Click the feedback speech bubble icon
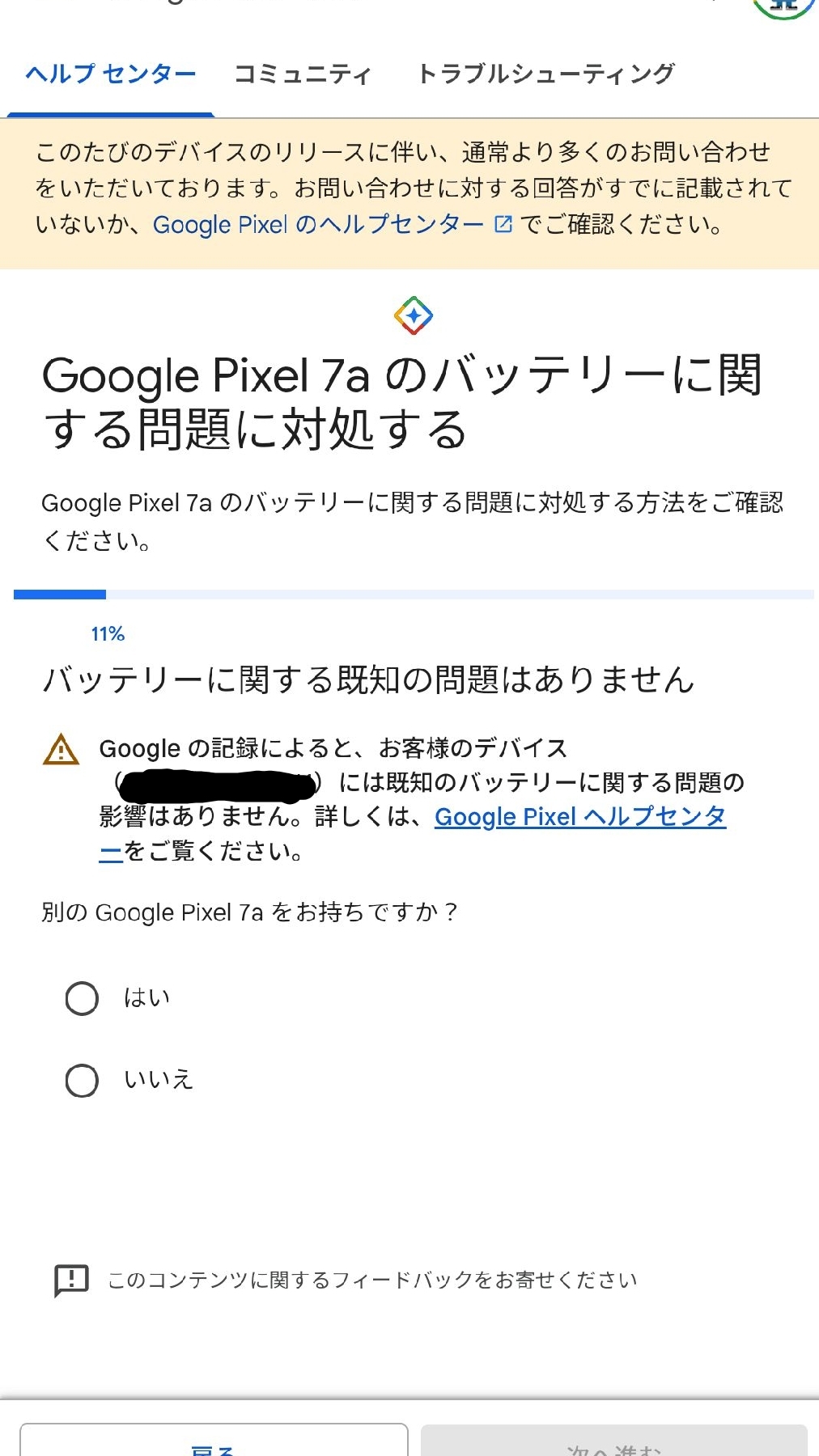This screenshot has width=819, height=1456. coord(71,1280)
